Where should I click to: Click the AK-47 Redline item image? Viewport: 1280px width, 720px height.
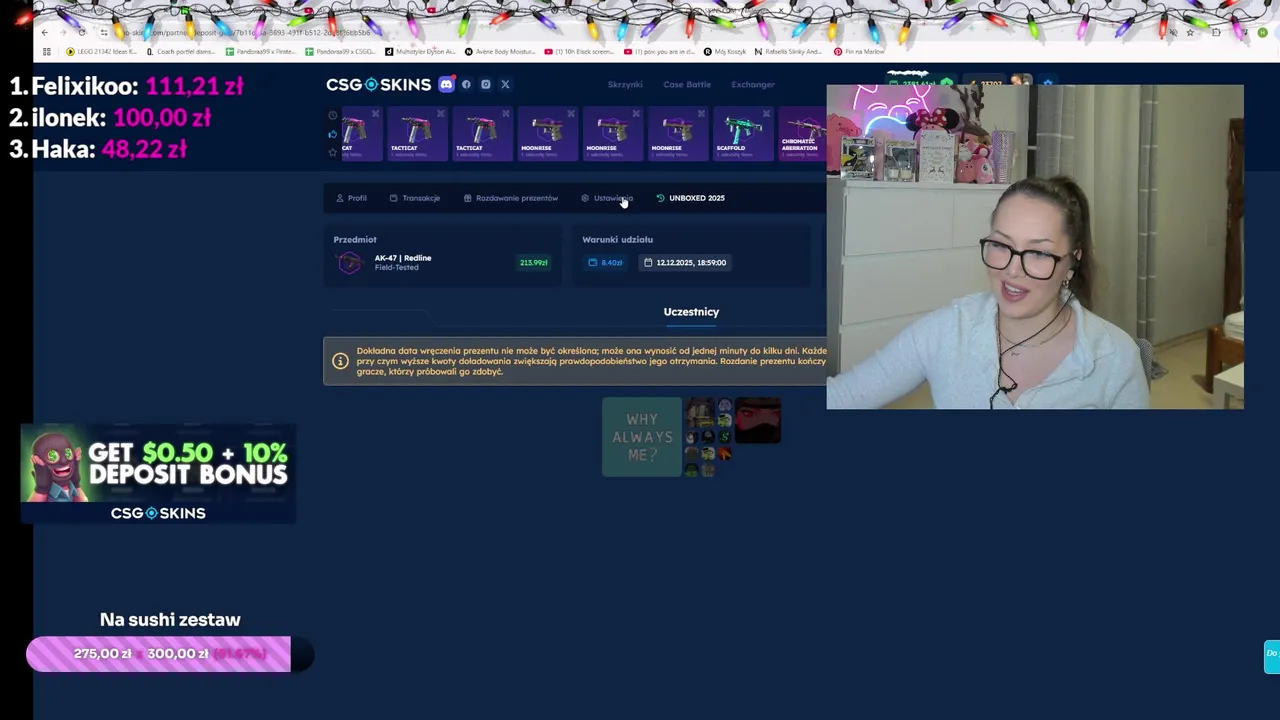point(349,263)
